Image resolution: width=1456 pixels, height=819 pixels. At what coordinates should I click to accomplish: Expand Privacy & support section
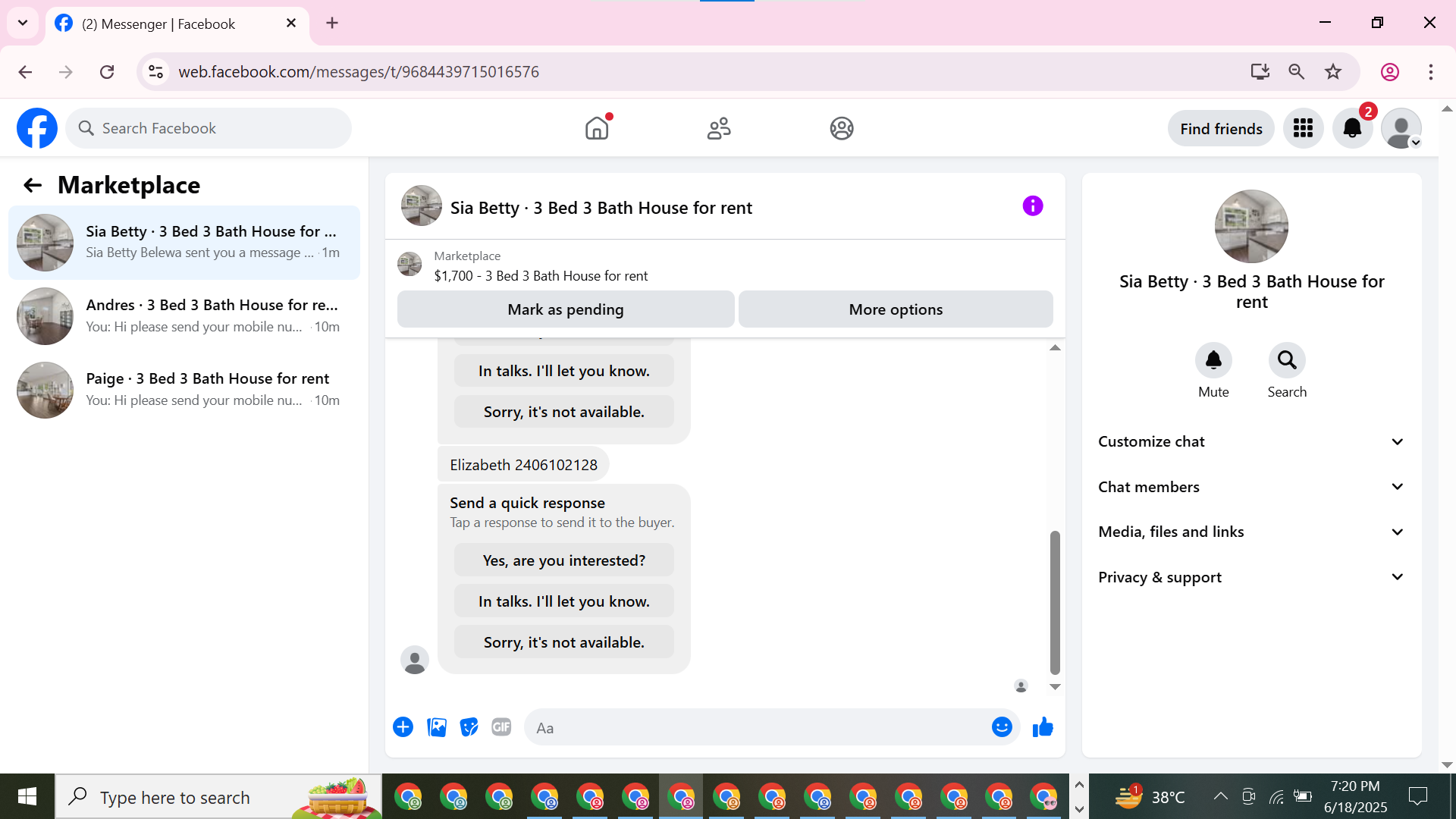pos(1251,577)
